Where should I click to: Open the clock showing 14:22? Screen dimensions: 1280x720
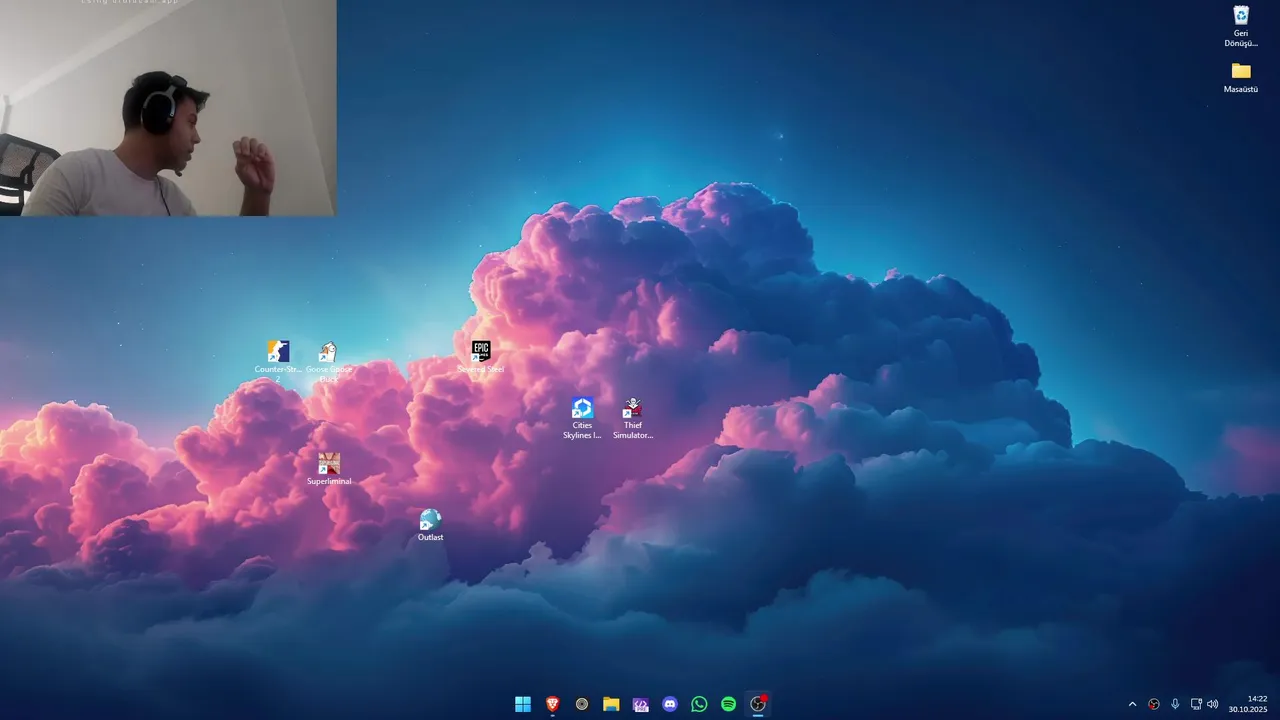(1248, 704)
